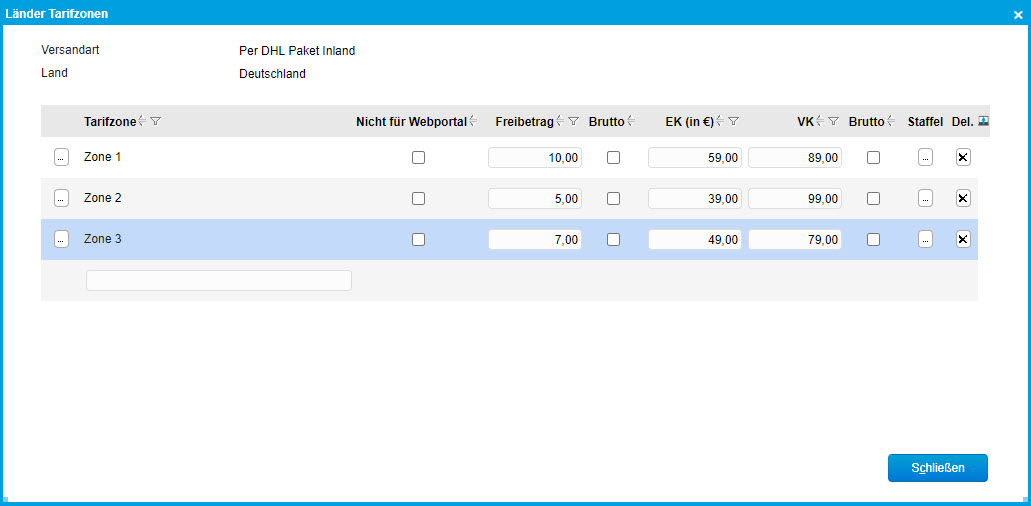Click the EK (in €) header text
Image resolution: width=1031 pixels, height=506 pixels.
tap(690, 121)
